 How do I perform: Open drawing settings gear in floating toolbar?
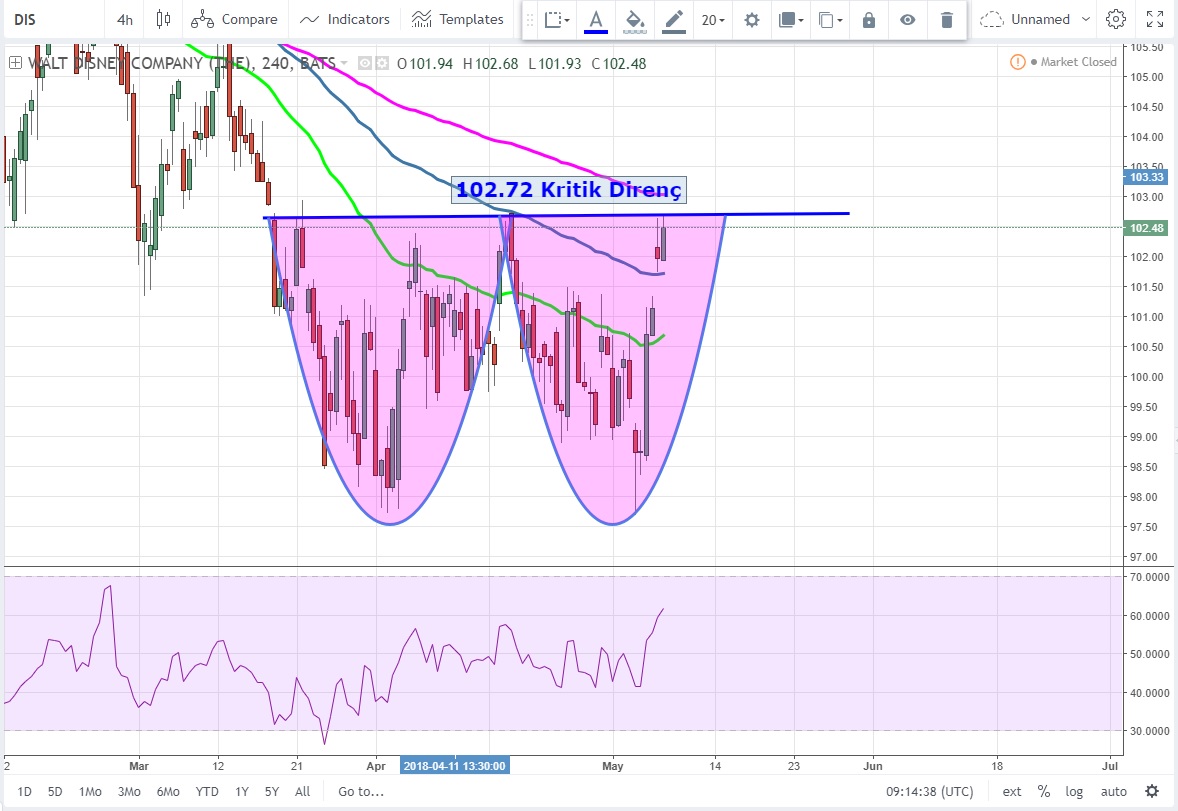[752, 20]
